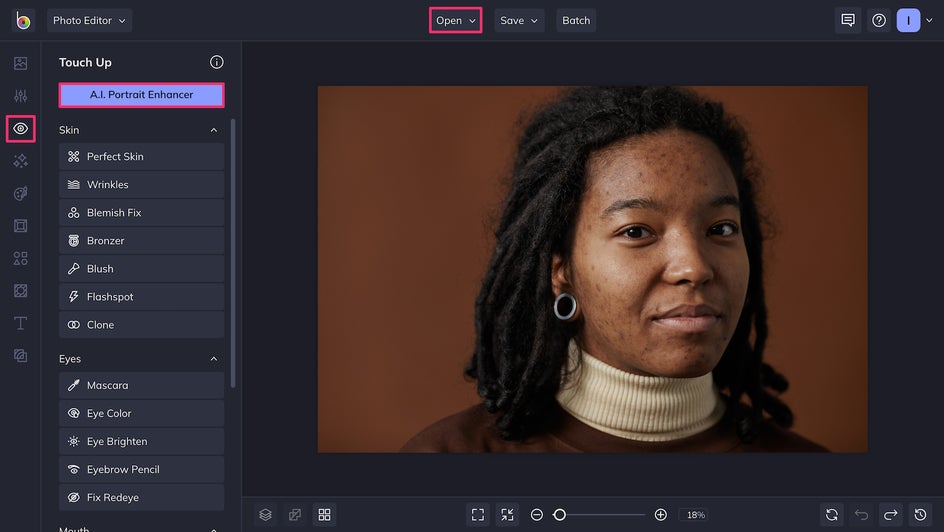Open the Image Manager sidebar icon

coord(20,63)
